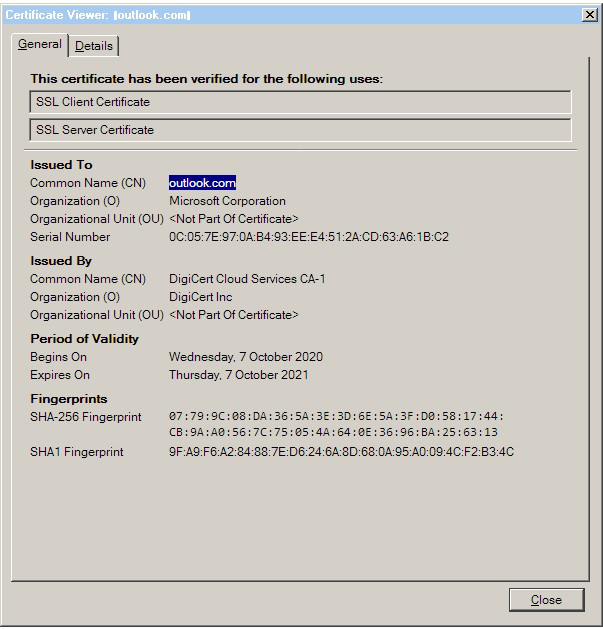
Task: Close the Certificate Viewer window with X
Action: click(x=589, y=15)
